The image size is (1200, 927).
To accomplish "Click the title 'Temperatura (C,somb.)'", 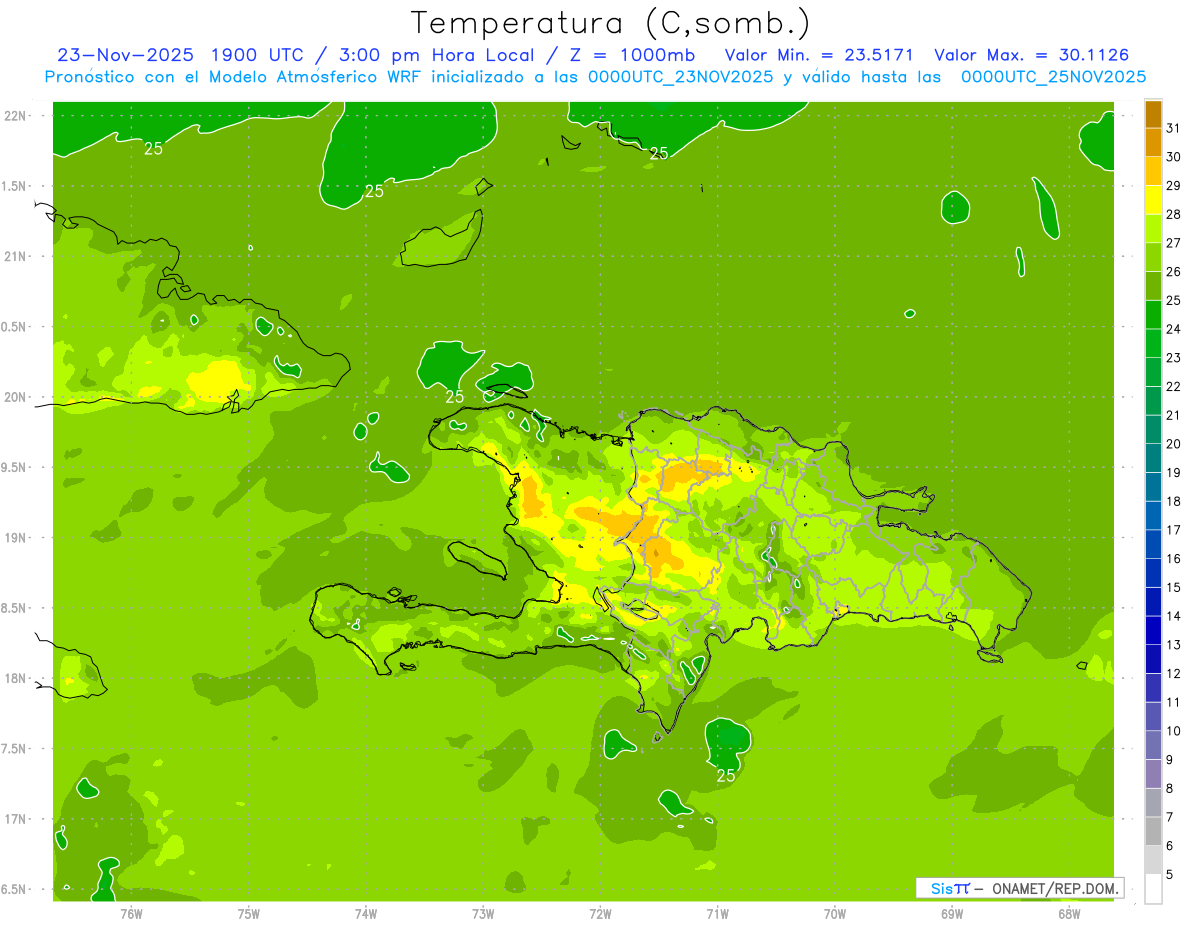I will point(611,23).
